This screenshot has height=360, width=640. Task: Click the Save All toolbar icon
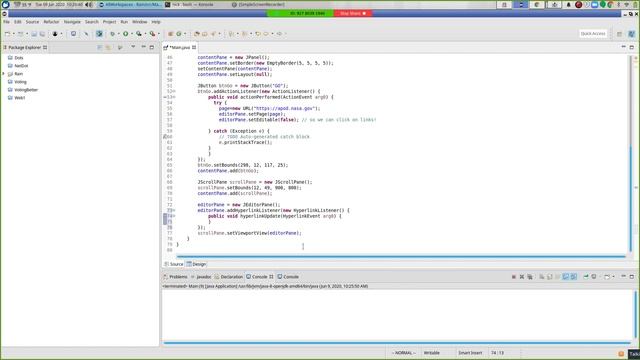click(42, 34)
